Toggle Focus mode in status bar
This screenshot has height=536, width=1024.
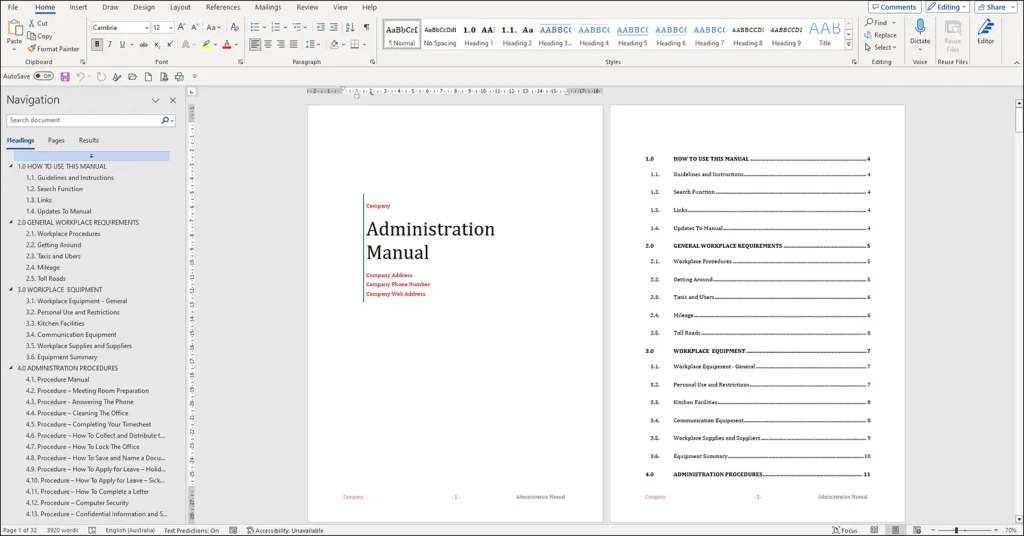pos(844,531)
